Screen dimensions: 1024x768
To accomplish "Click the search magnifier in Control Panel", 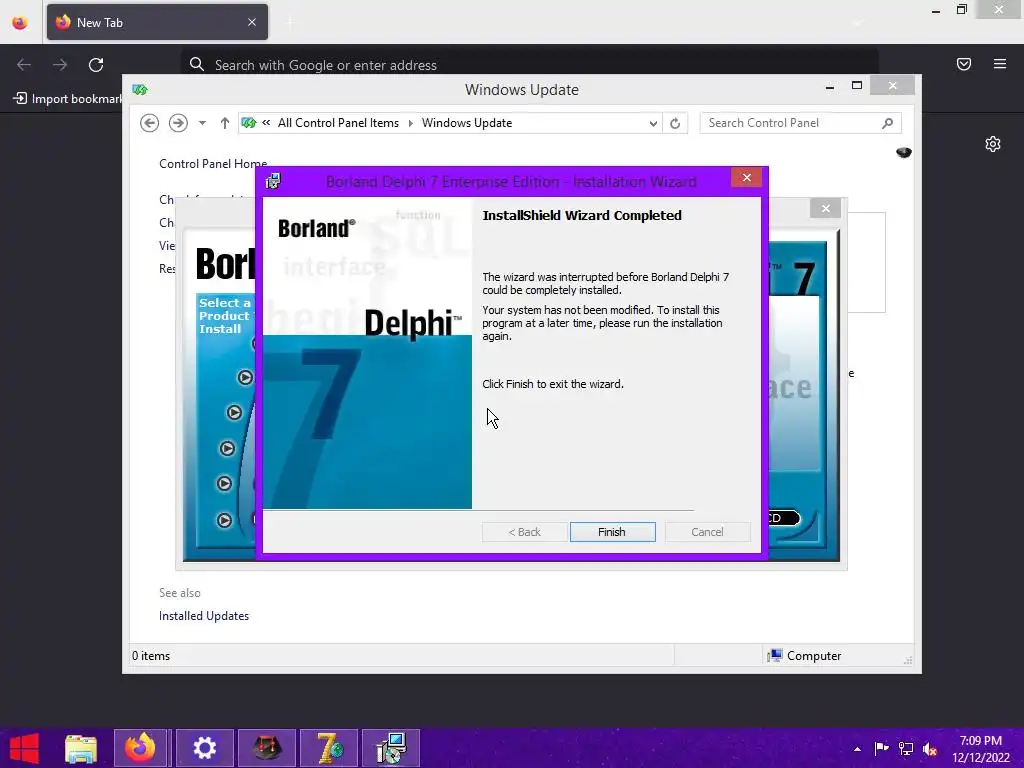I will tap(887, 123).
